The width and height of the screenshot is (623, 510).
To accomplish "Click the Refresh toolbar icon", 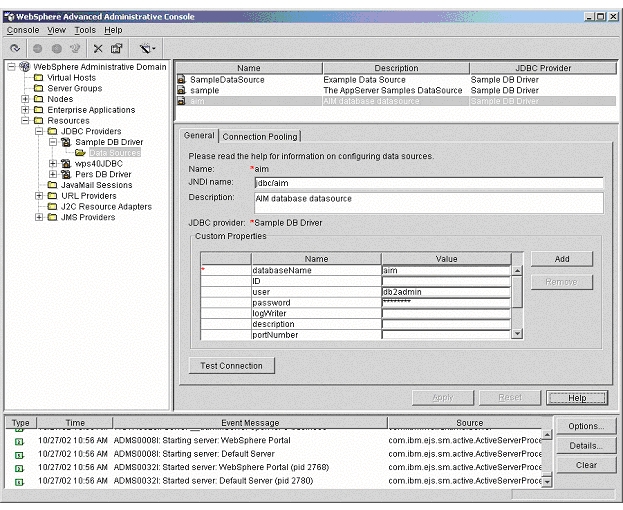I will pos(15,48).
